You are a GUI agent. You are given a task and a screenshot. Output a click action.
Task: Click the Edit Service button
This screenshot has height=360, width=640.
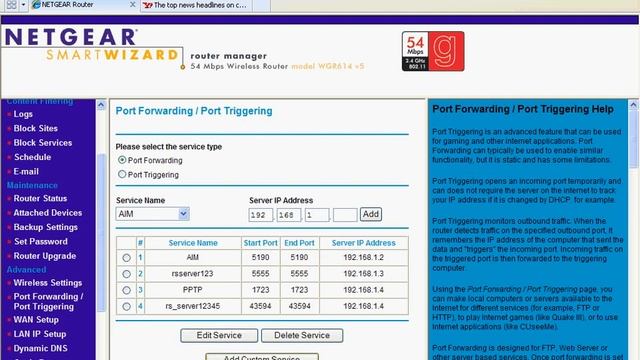click(219, 336)
